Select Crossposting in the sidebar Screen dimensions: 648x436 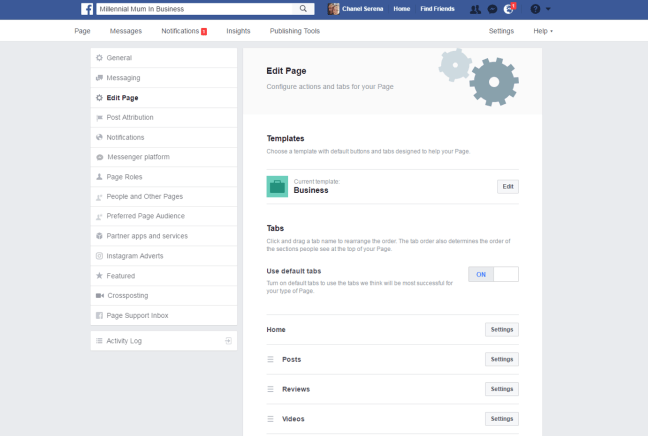tap(164, 295)
